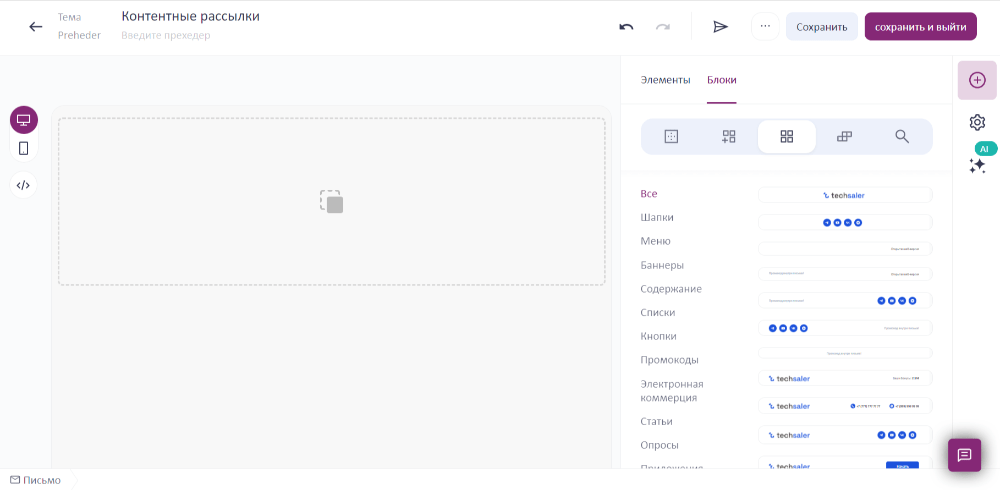
Task: Select the Опросы category
Action: coord(659,445)
